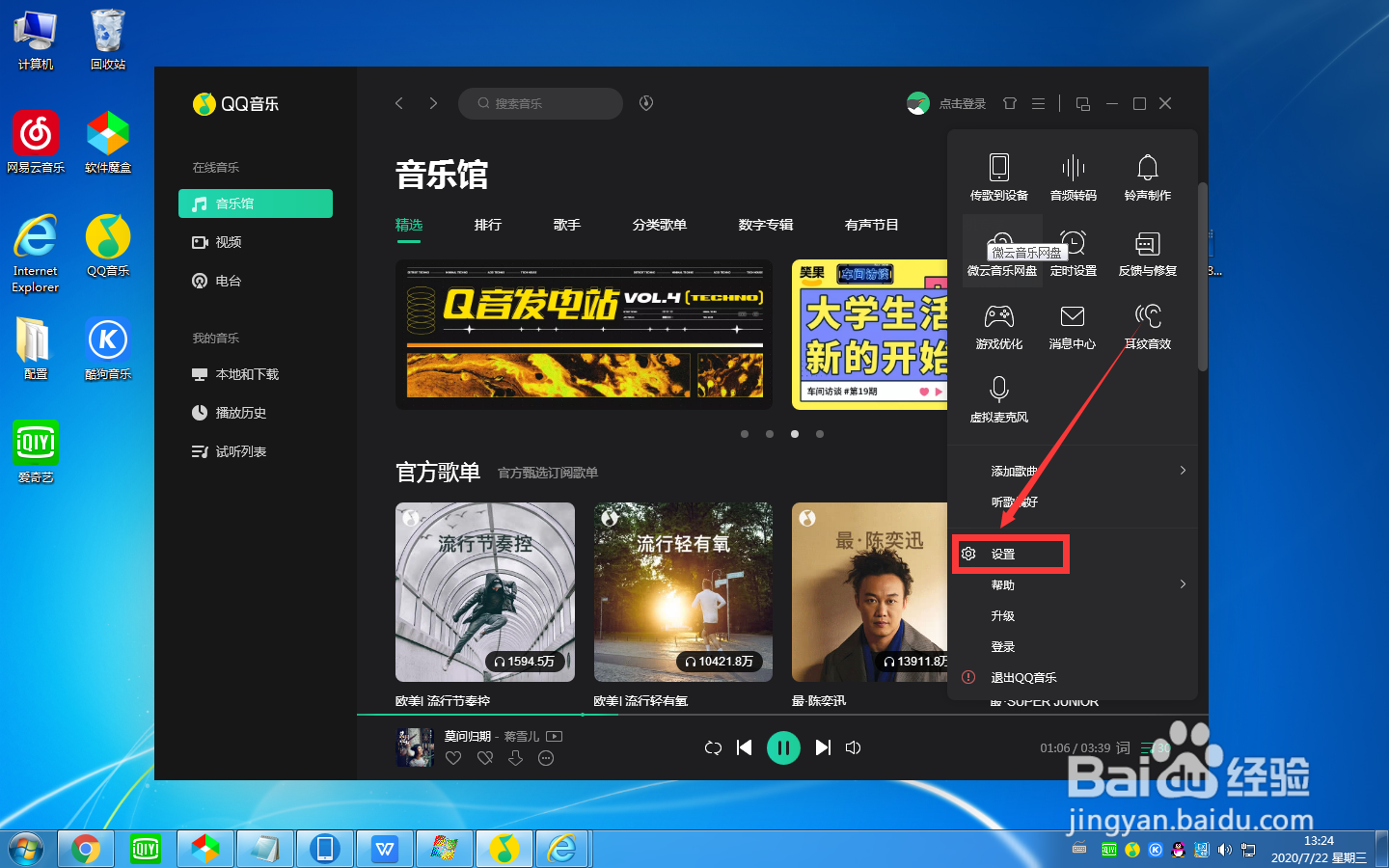The width and height of the screenshot is (1389, 868).
Task: Switch to mini player mode icon
Action: click(1083, 103)
